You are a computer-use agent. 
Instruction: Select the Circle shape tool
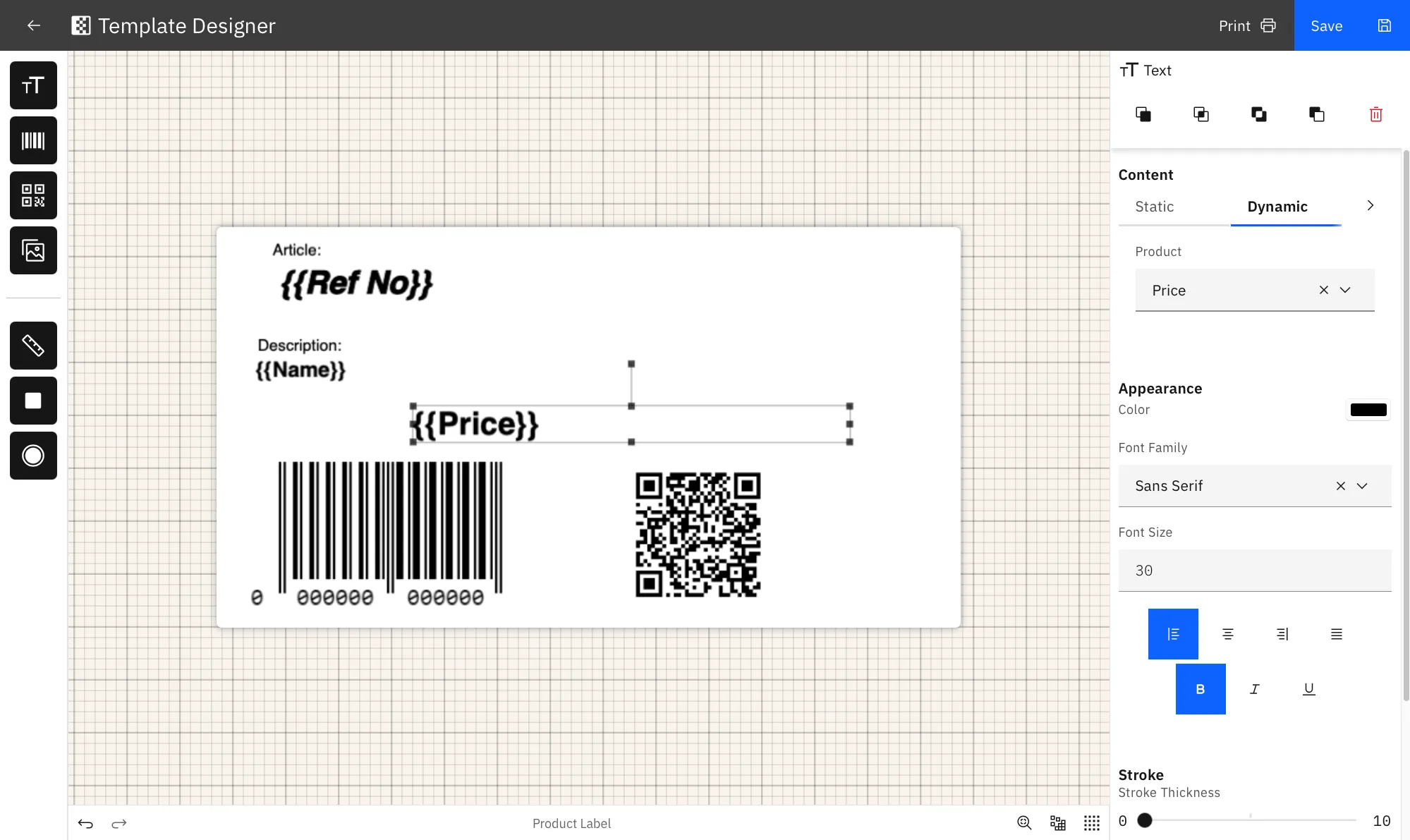(33, 456)
